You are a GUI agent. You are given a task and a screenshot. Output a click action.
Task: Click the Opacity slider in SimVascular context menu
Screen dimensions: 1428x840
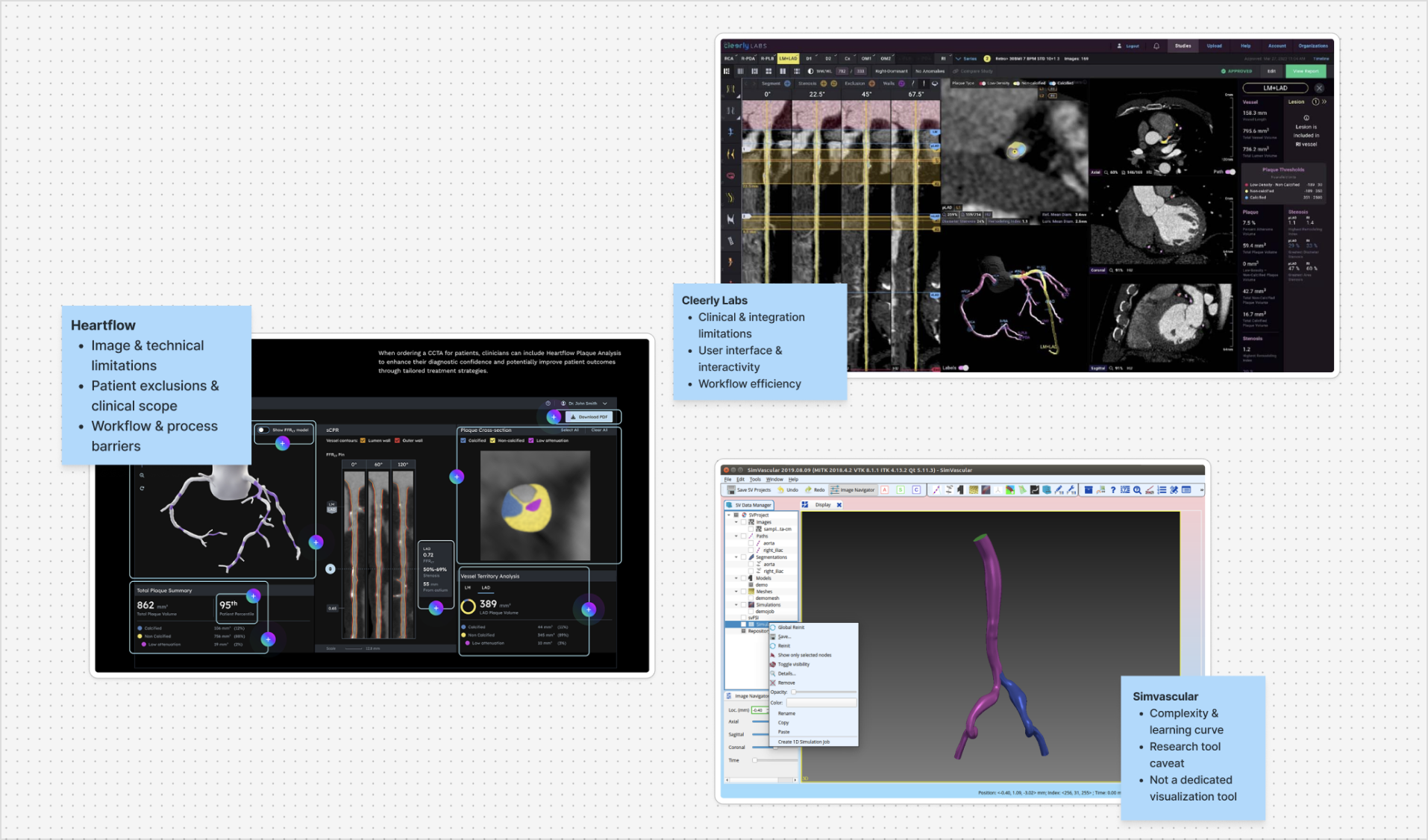click(x=823, y=692)
